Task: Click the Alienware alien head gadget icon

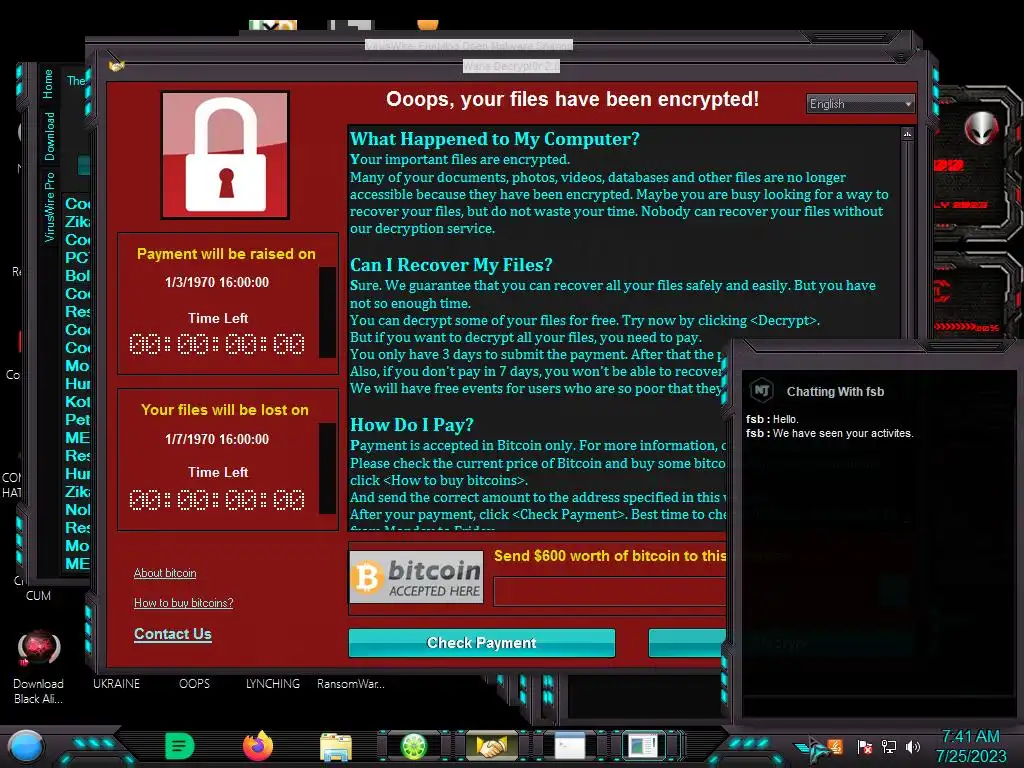Action: (x=981, y=129)
